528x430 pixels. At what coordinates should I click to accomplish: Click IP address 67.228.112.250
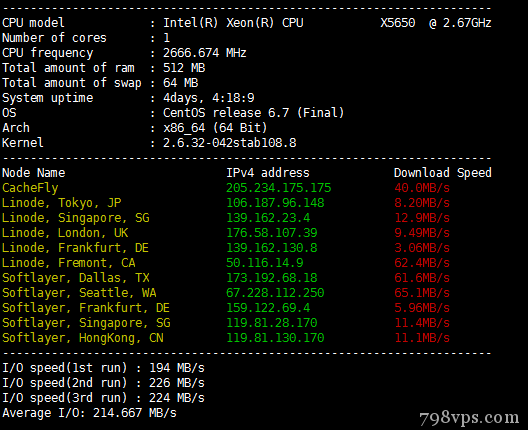(x=275, y=293)
